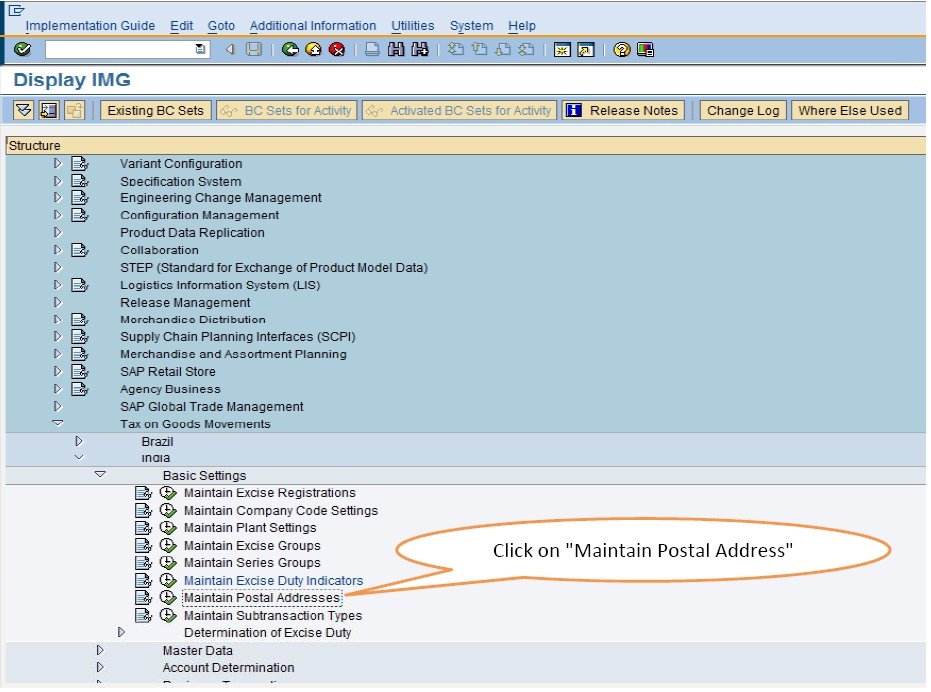The height and width of the screenshot is (692, 931).
Task: Click the documentation icon next to Maintain Excise Registrations
Action: 145,493
